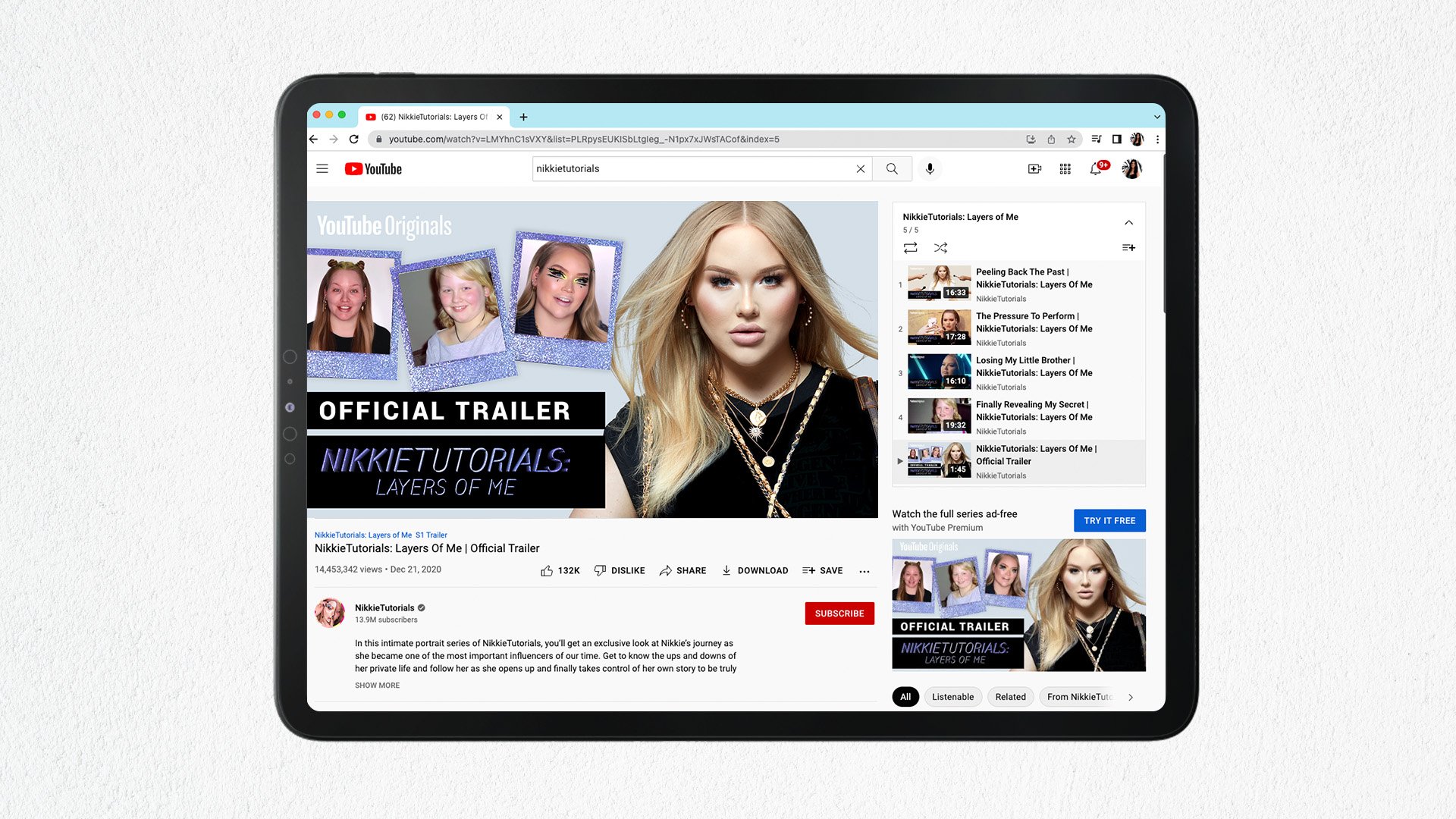
Task: Click the red SUBSCRIBE button
Action: [x=839, y=613]
